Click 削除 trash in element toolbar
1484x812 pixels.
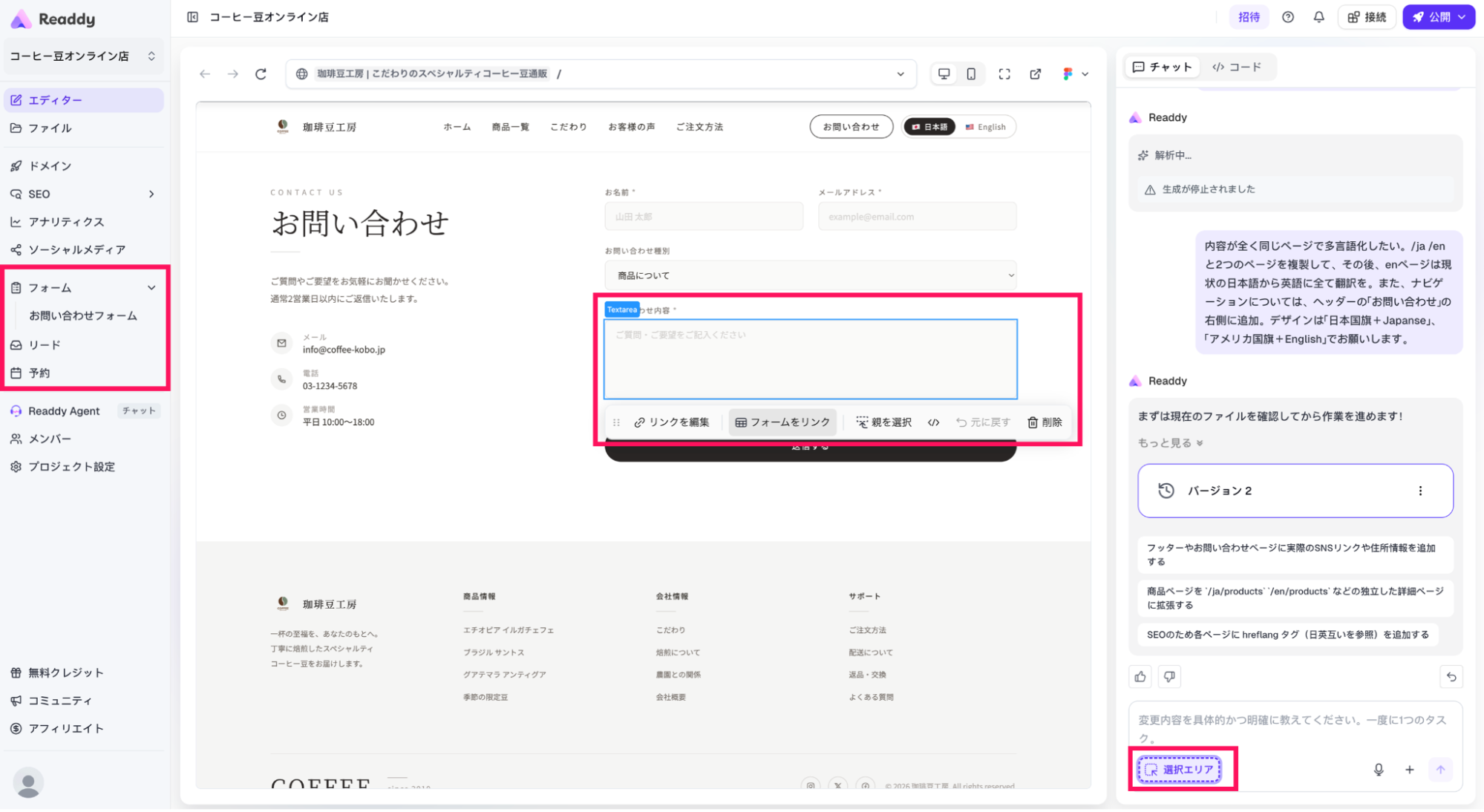coord(1045,422)
